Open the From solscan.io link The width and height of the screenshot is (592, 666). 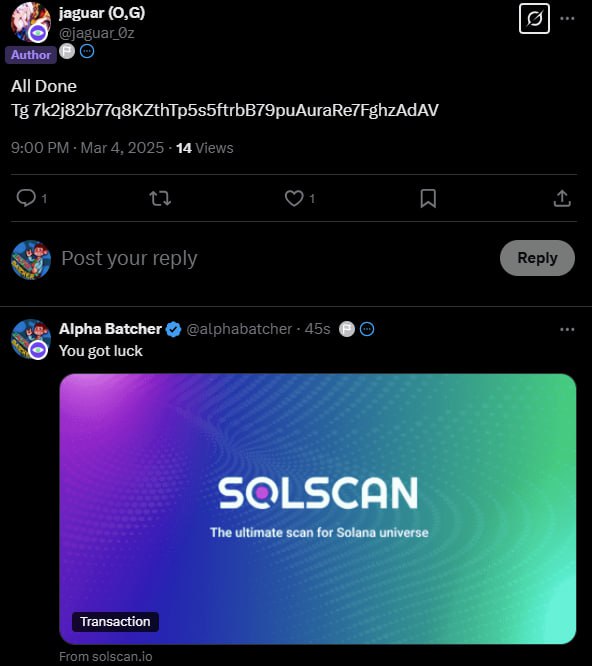pyautogui.click(x=106, y=657)
